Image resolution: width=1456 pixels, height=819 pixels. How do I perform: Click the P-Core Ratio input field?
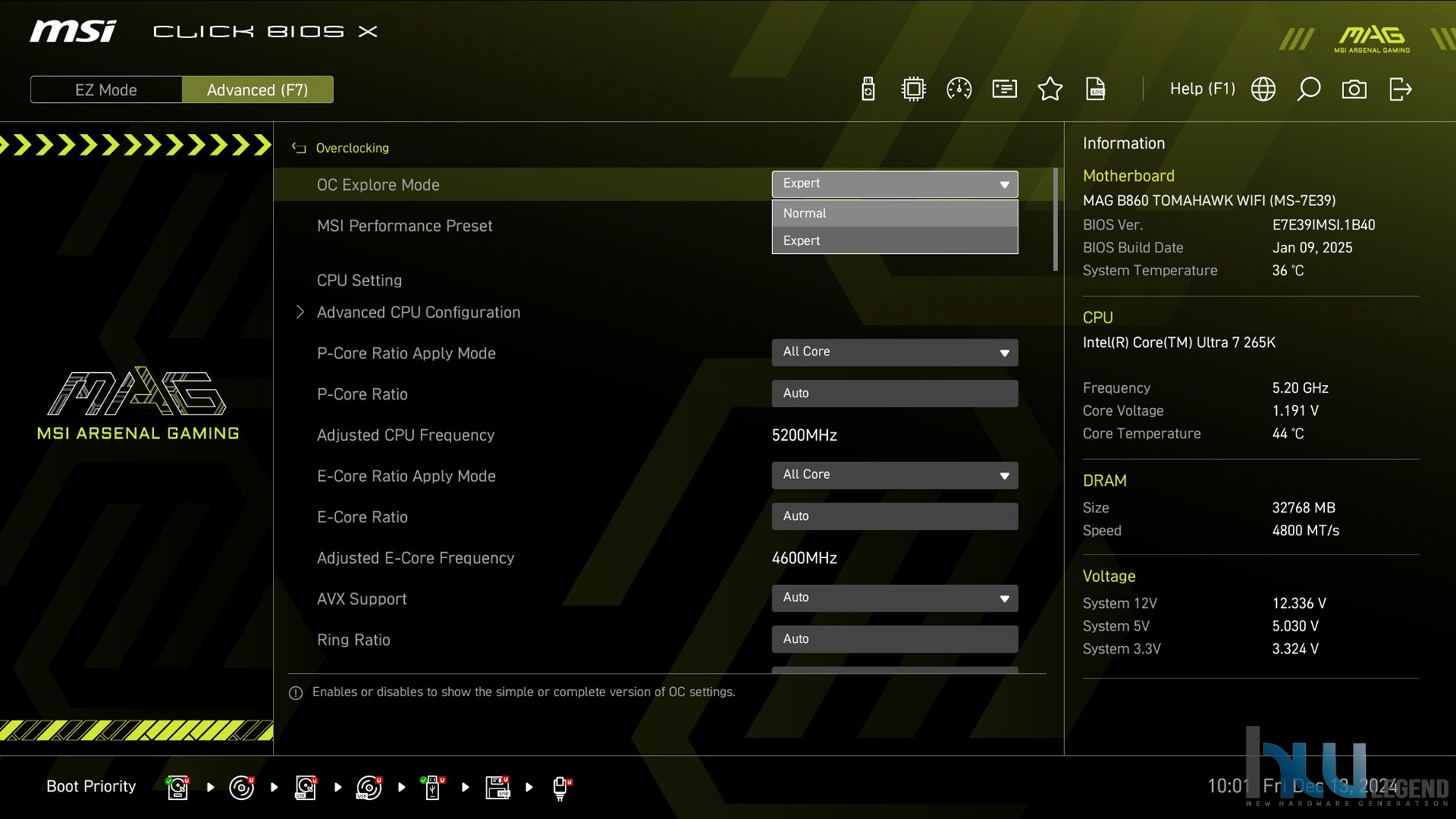coord(894,393)
